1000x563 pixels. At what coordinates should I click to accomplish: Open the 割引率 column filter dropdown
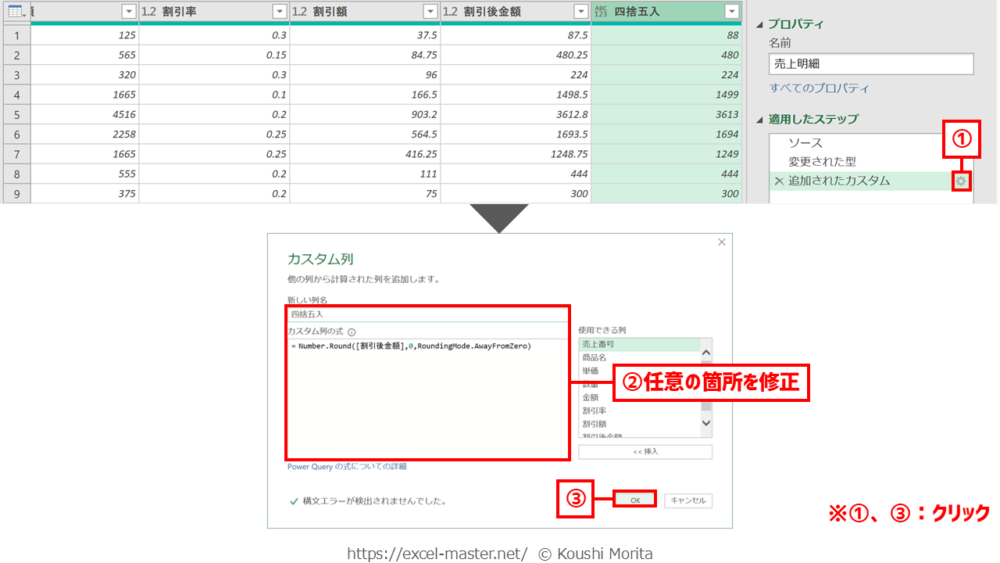tap(279, 11)
